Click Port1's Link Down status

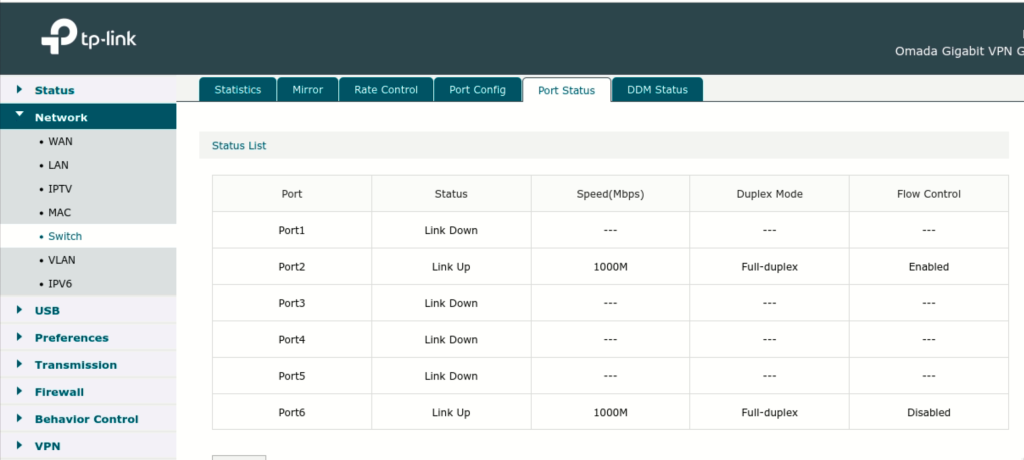[x=451, y=230]
